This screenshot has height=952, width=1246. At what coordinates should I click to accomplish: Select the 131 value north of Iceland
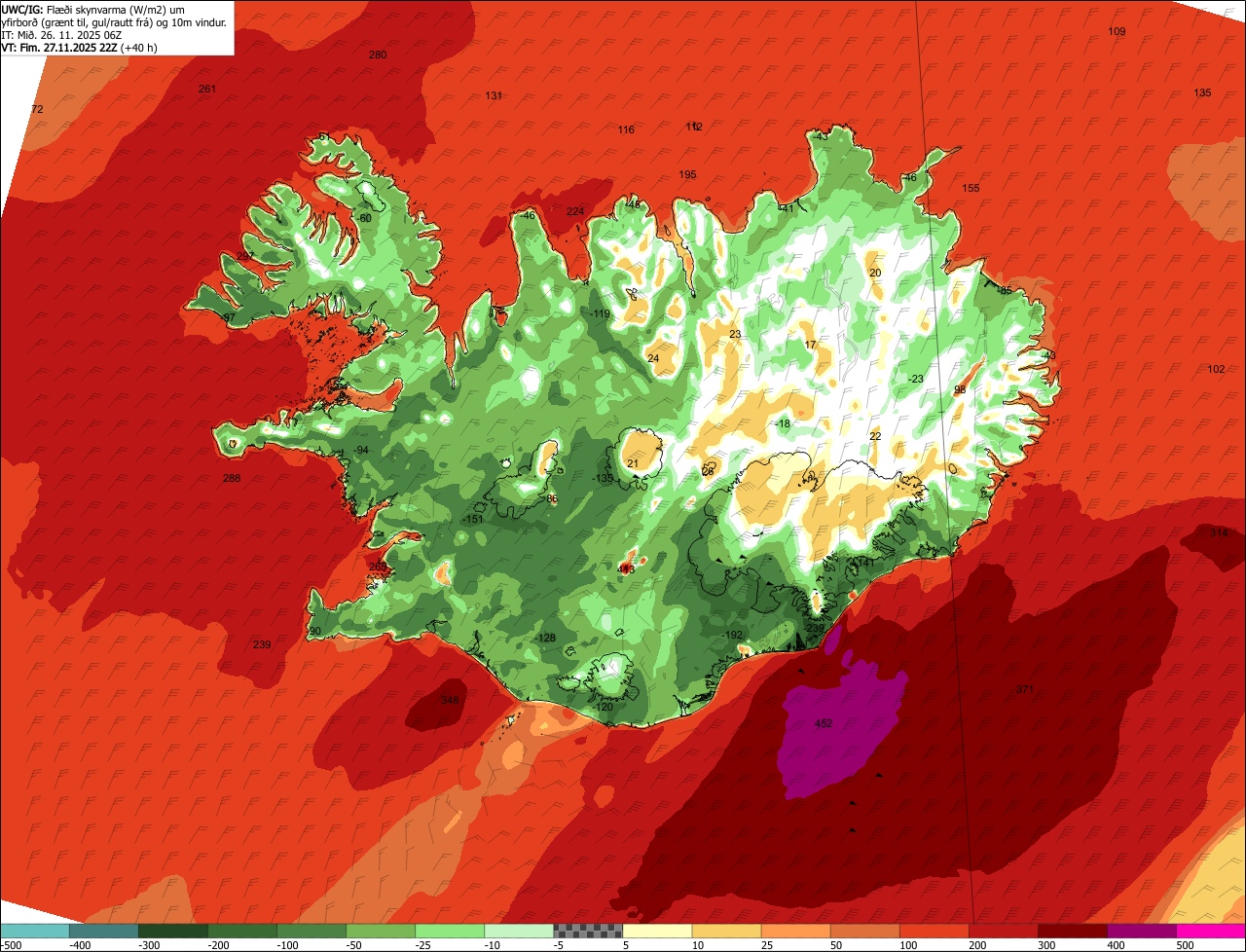point(495,95)
